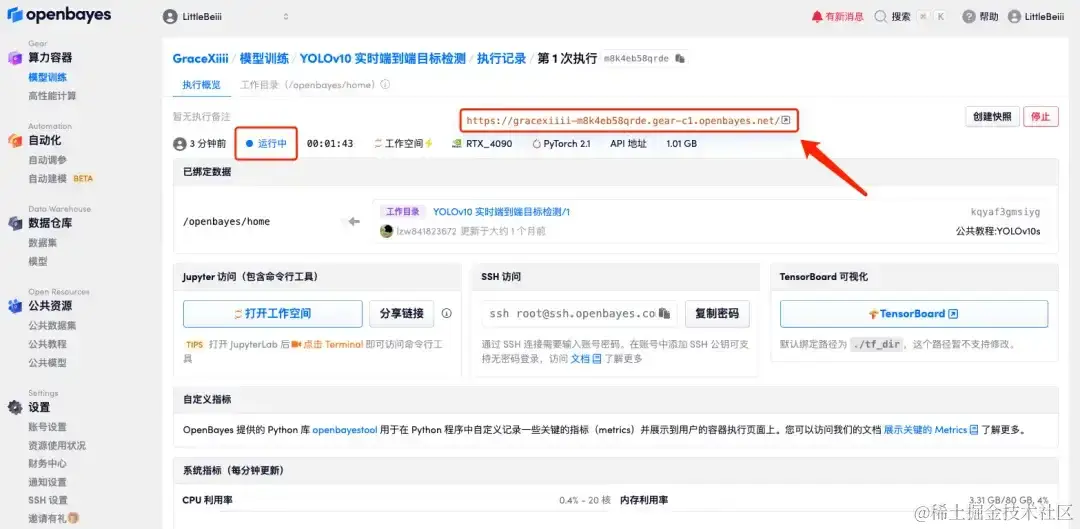Viewport: 1080px width, 529px height.
Task: Click the 工作空间 status link
Action: (403, 144)
